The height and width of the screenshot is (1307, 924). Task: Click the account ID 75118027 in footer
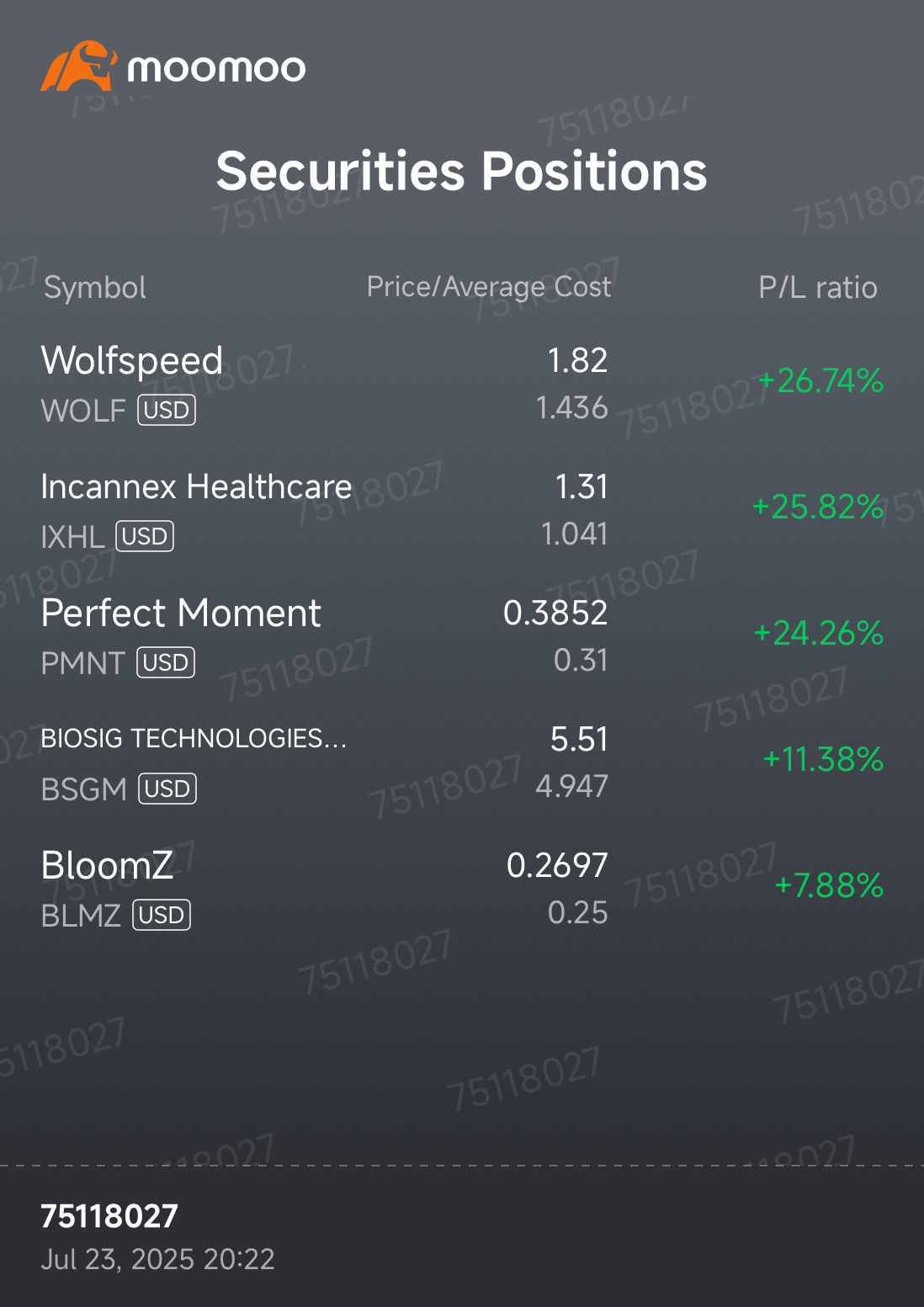tap(109, 1216)
